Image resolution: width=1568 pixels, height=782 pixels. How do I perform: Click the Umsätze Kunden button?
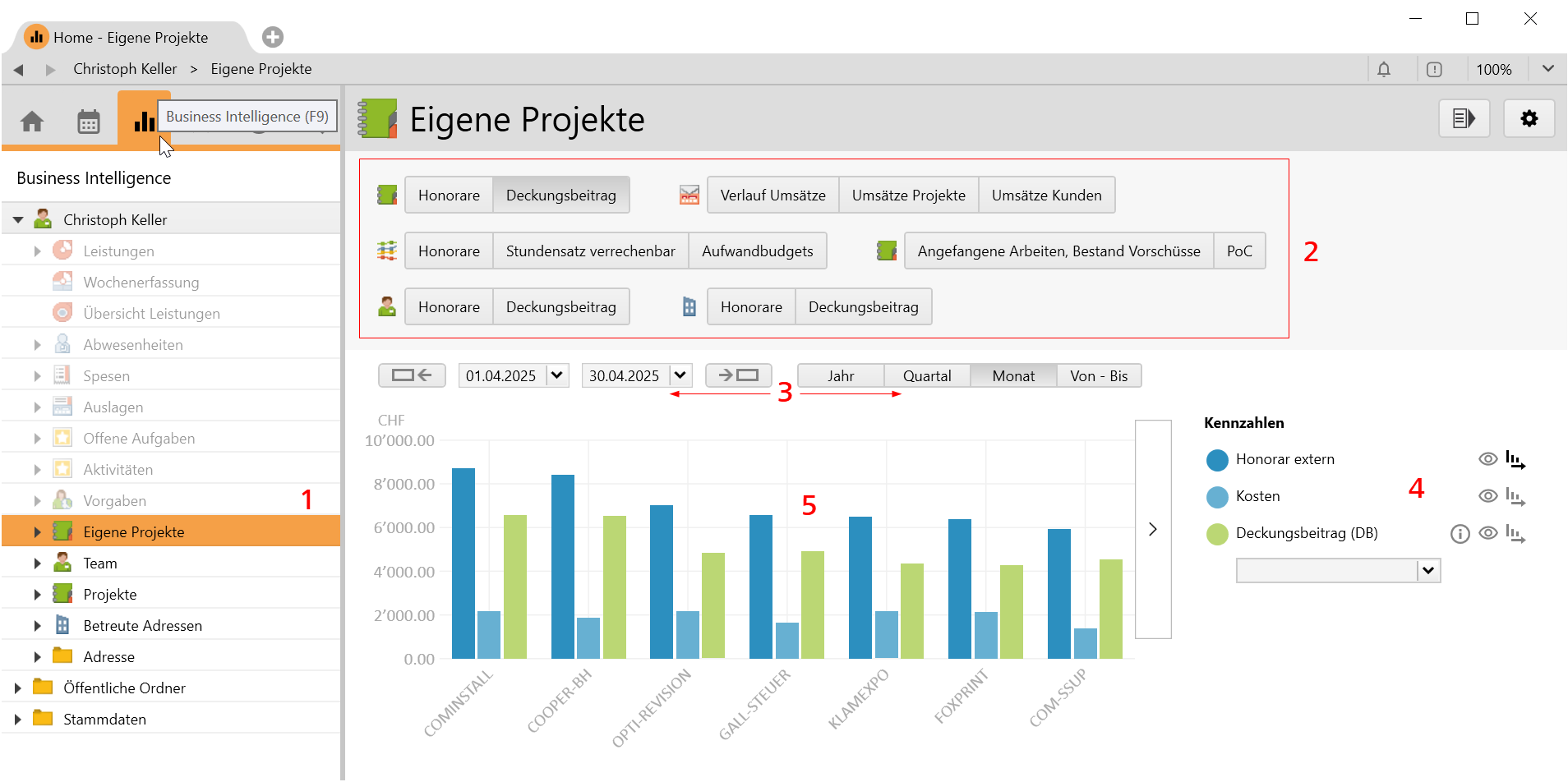(1046, 195)
